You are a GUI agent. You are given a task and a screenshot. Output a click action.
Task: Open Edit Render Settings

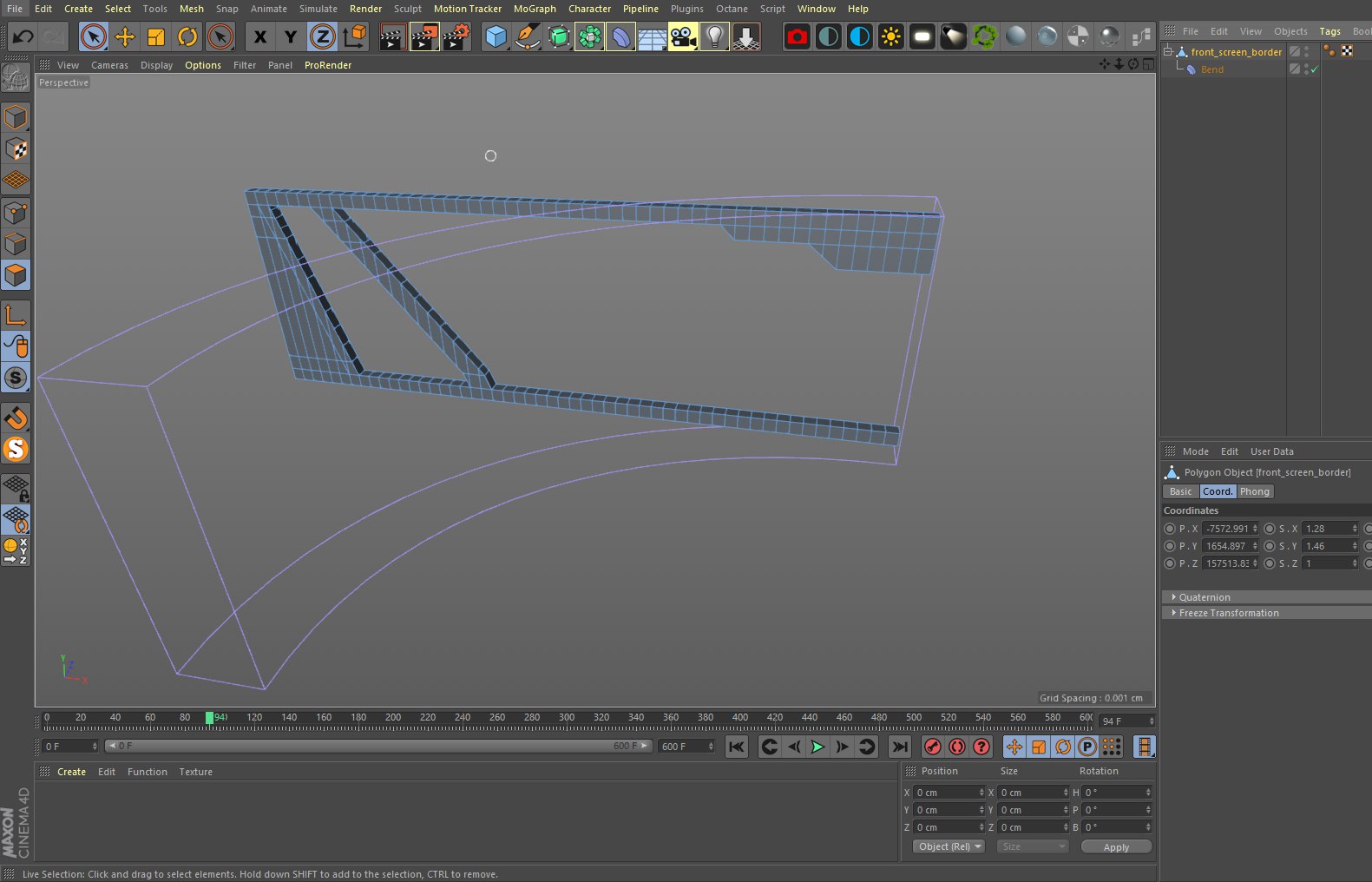456,36
